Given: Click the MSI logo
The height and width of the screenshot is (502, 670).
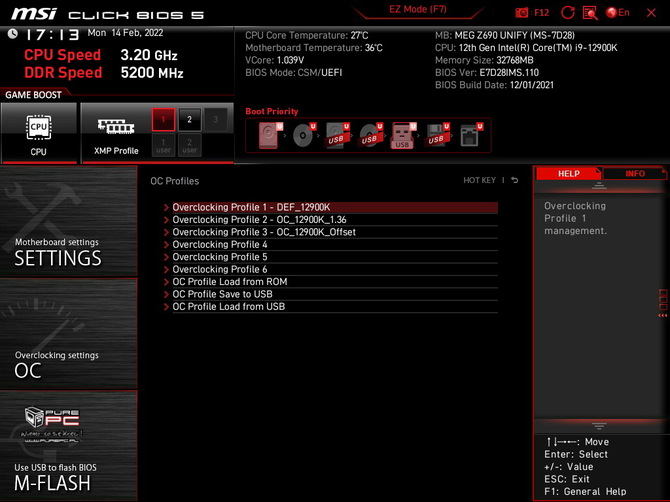Looking at the screenshot, I should click(x=34, y=14).
